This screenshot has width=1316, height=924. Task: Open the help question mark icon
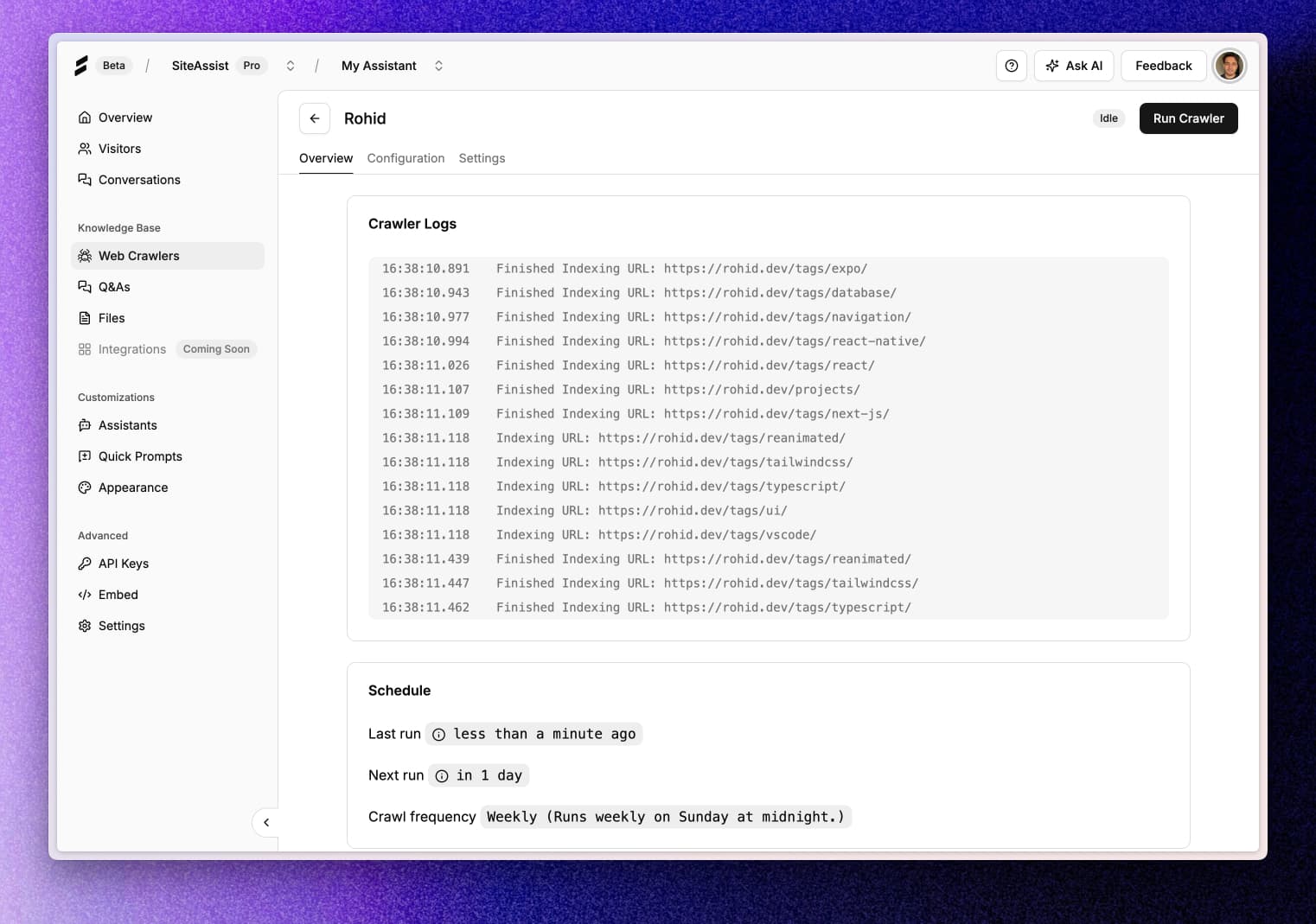[1012, 66]
